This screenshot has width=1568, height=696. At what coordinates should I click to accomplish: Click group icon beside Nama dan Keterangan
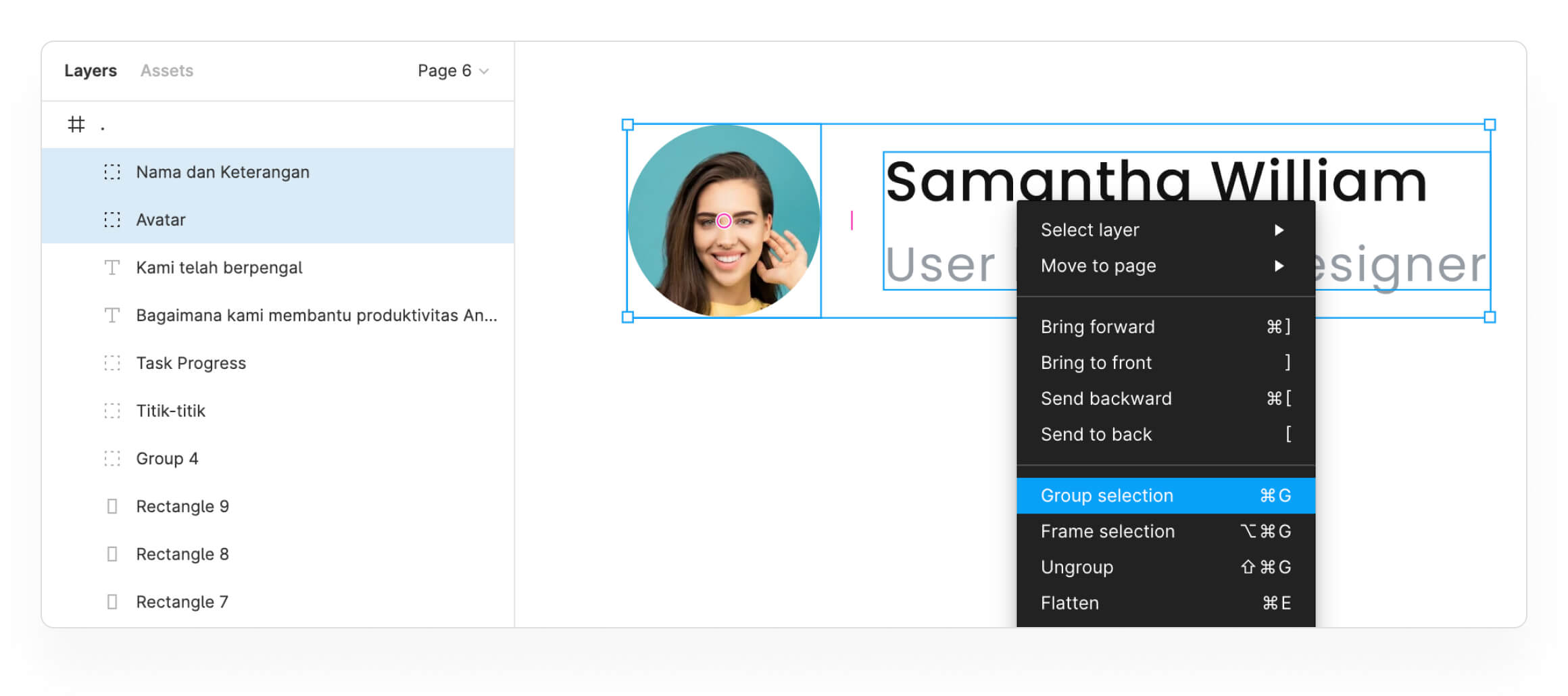(x=112, y=172)
